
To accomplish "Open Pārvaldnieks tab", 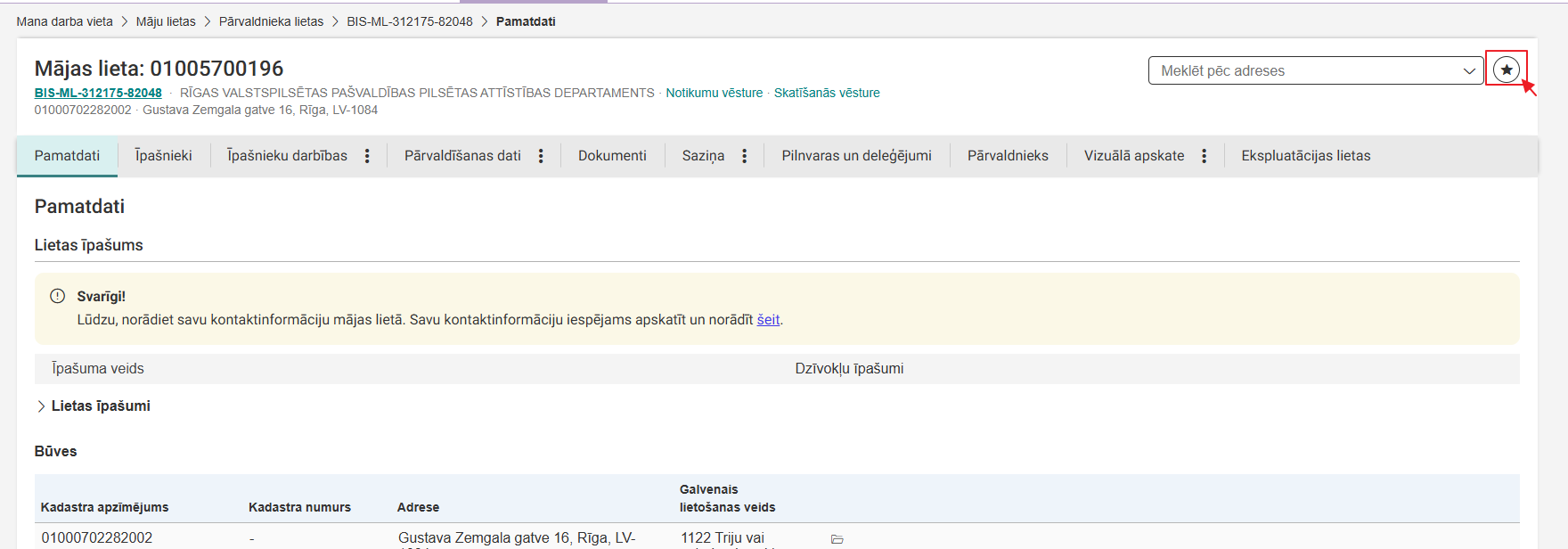I will click(x=1008, y=156).
